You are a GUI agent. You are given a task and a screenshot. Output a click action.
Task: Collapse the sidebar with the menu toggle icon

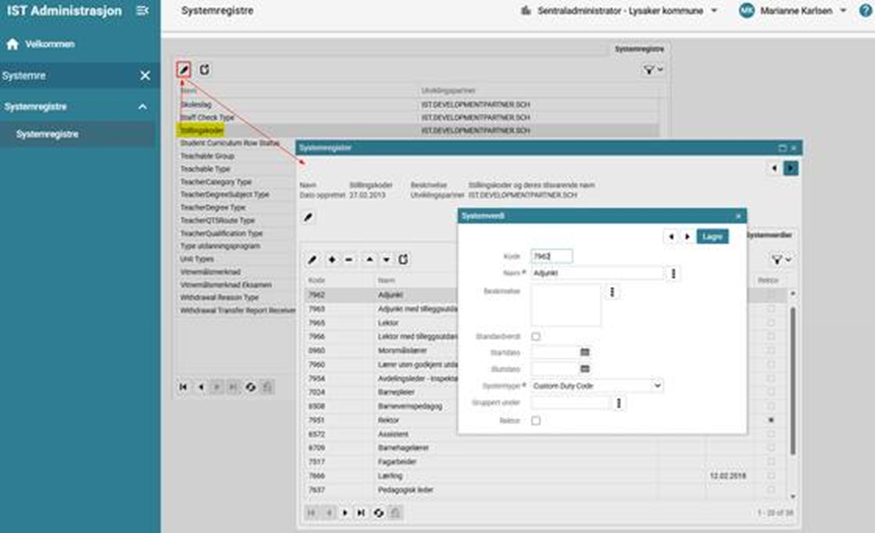pos(142,10)
